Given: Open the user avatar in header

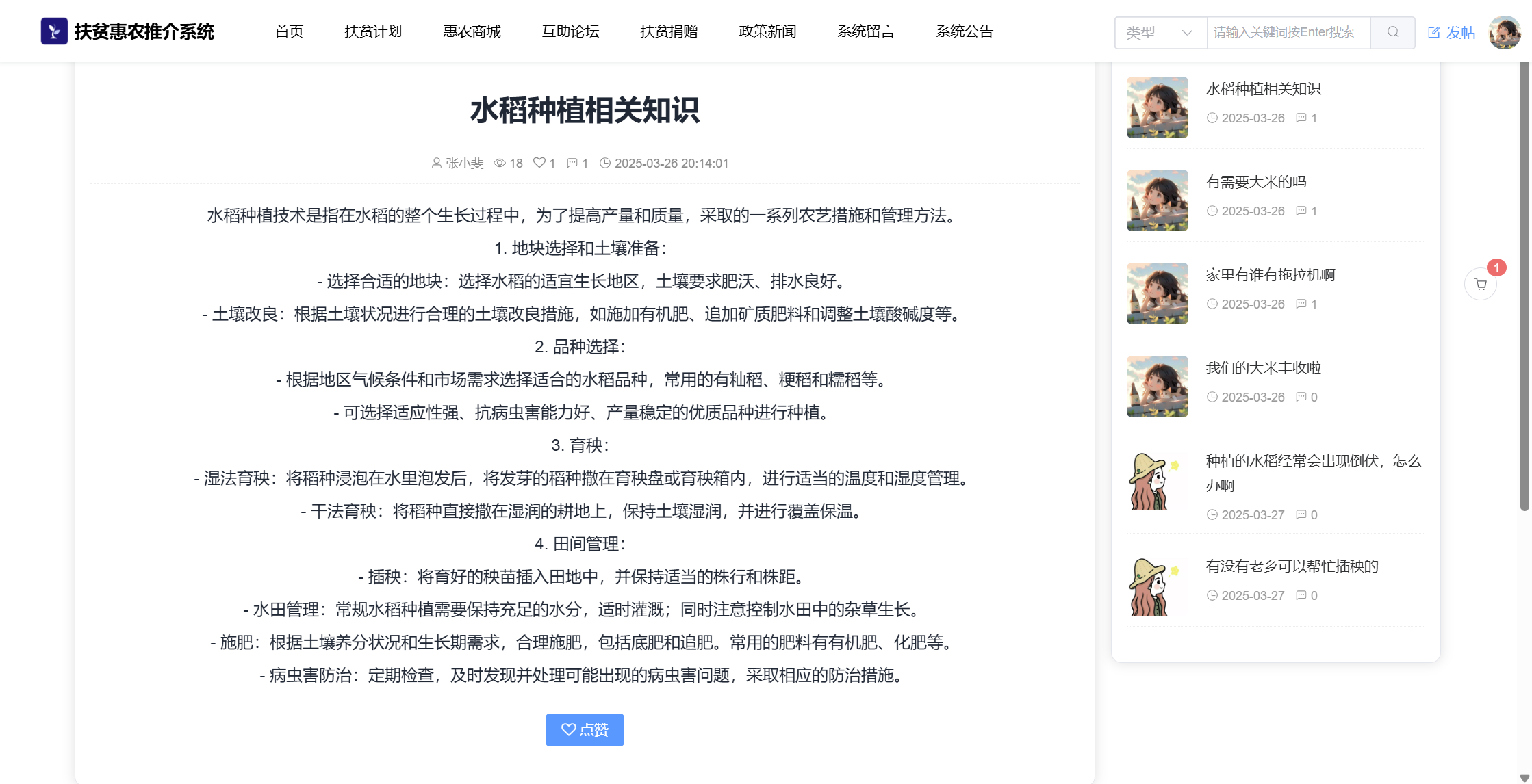Looking at the screenshot, I should 1504,32.
